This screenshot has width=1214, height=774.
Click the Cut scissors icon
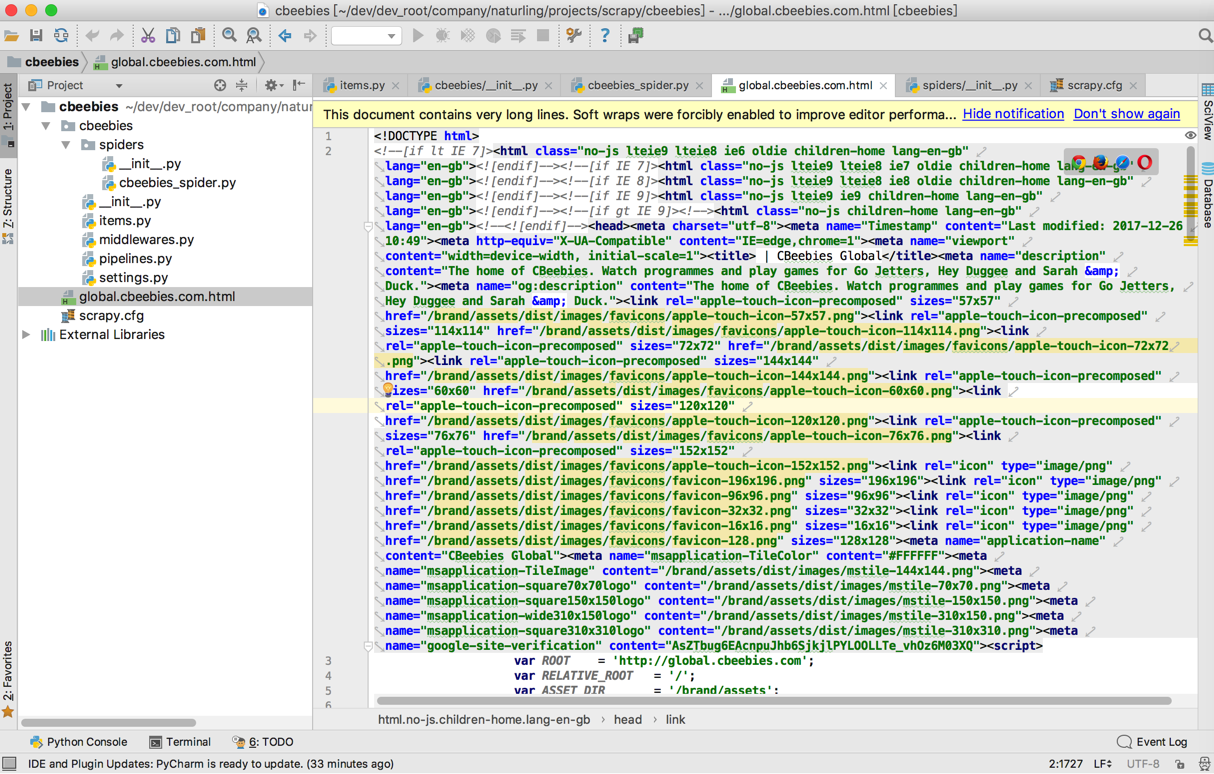(148, 36)
